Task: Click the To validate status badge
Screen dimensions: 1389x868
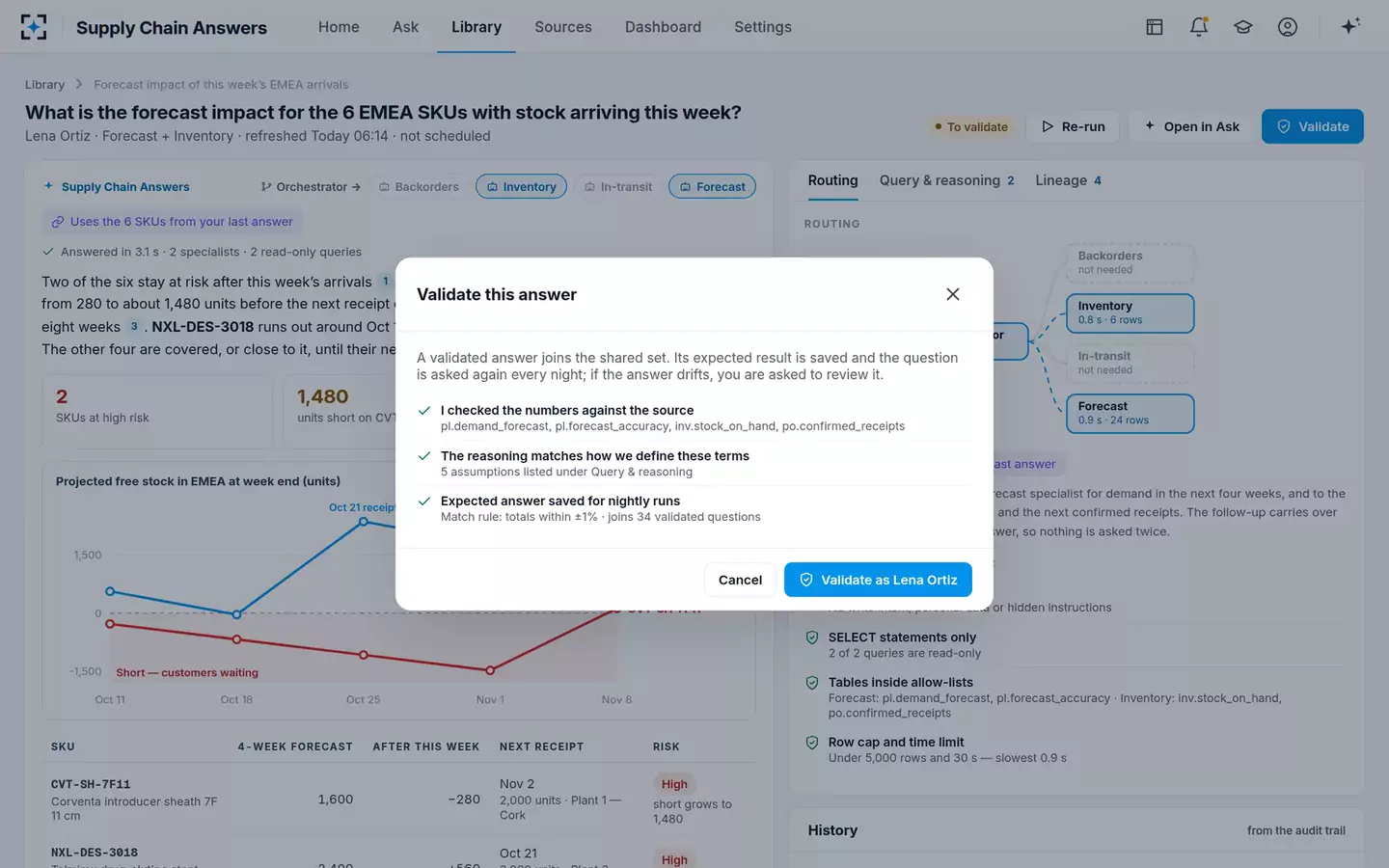Action: [970, 126]
